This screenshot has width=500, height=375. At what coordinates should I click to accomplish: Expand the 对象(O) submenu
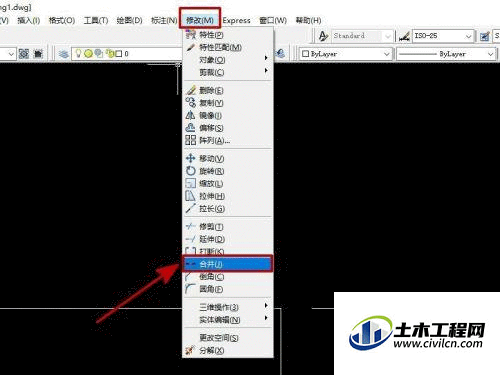point(228,60)
